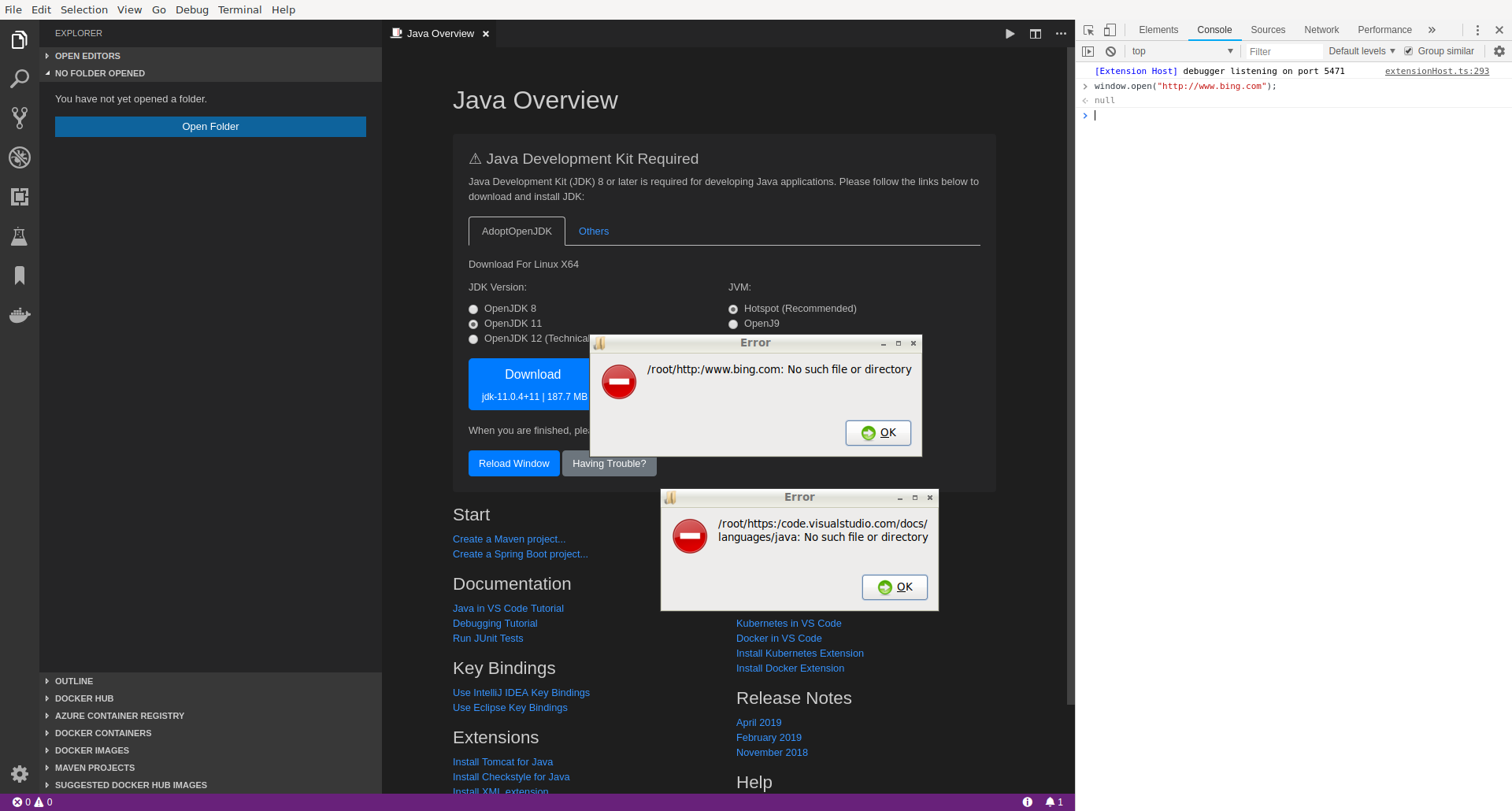Click the Reload Window button

[x=514, y=464]
